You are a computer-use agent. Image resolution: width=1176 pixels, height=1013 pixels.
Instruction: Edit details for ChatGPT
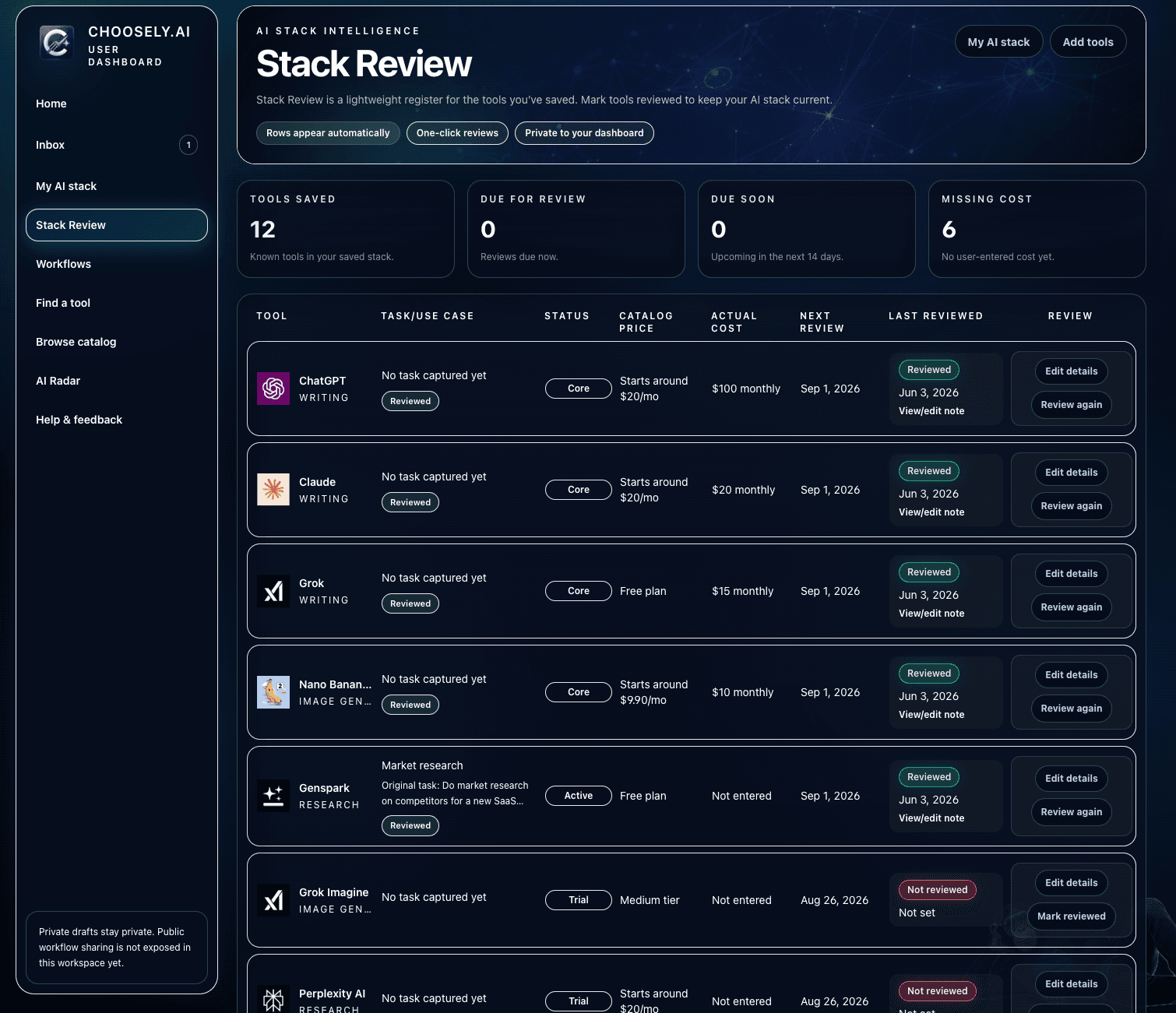pos(1071,371)
